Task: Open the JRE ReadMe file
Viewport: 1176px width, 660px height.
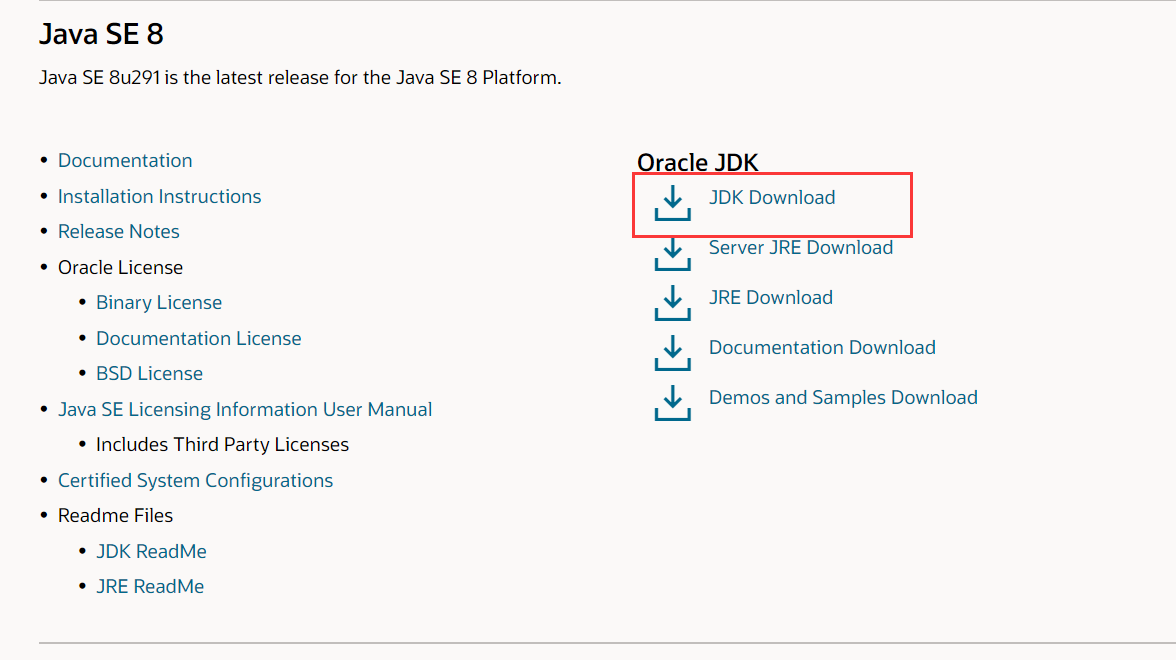Action: pyautogui.click(x=150, y=586)
